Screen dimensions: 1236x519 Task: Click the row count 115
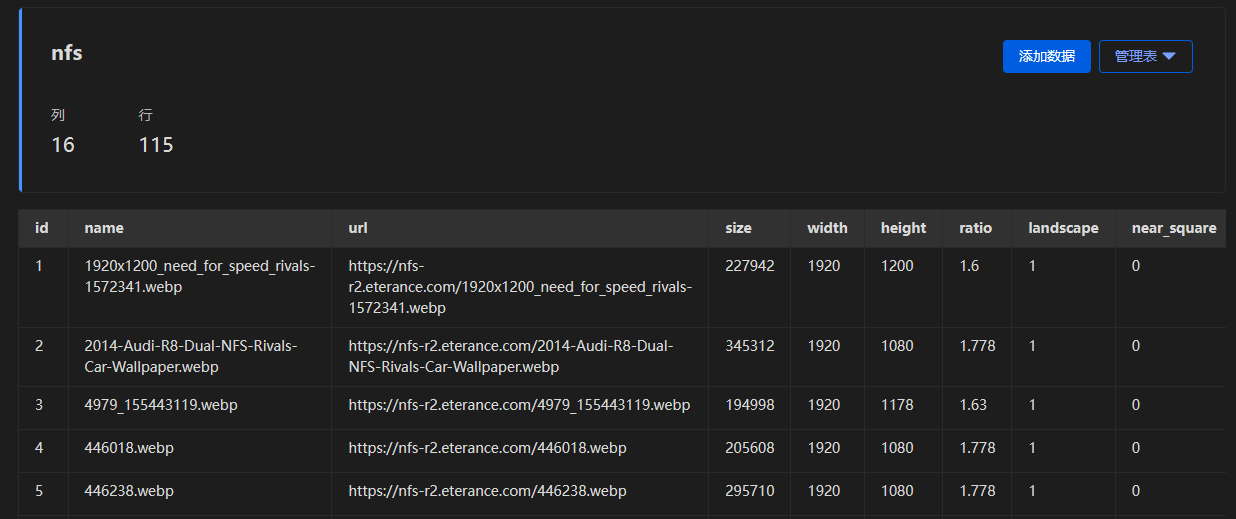tap(156, 145)
